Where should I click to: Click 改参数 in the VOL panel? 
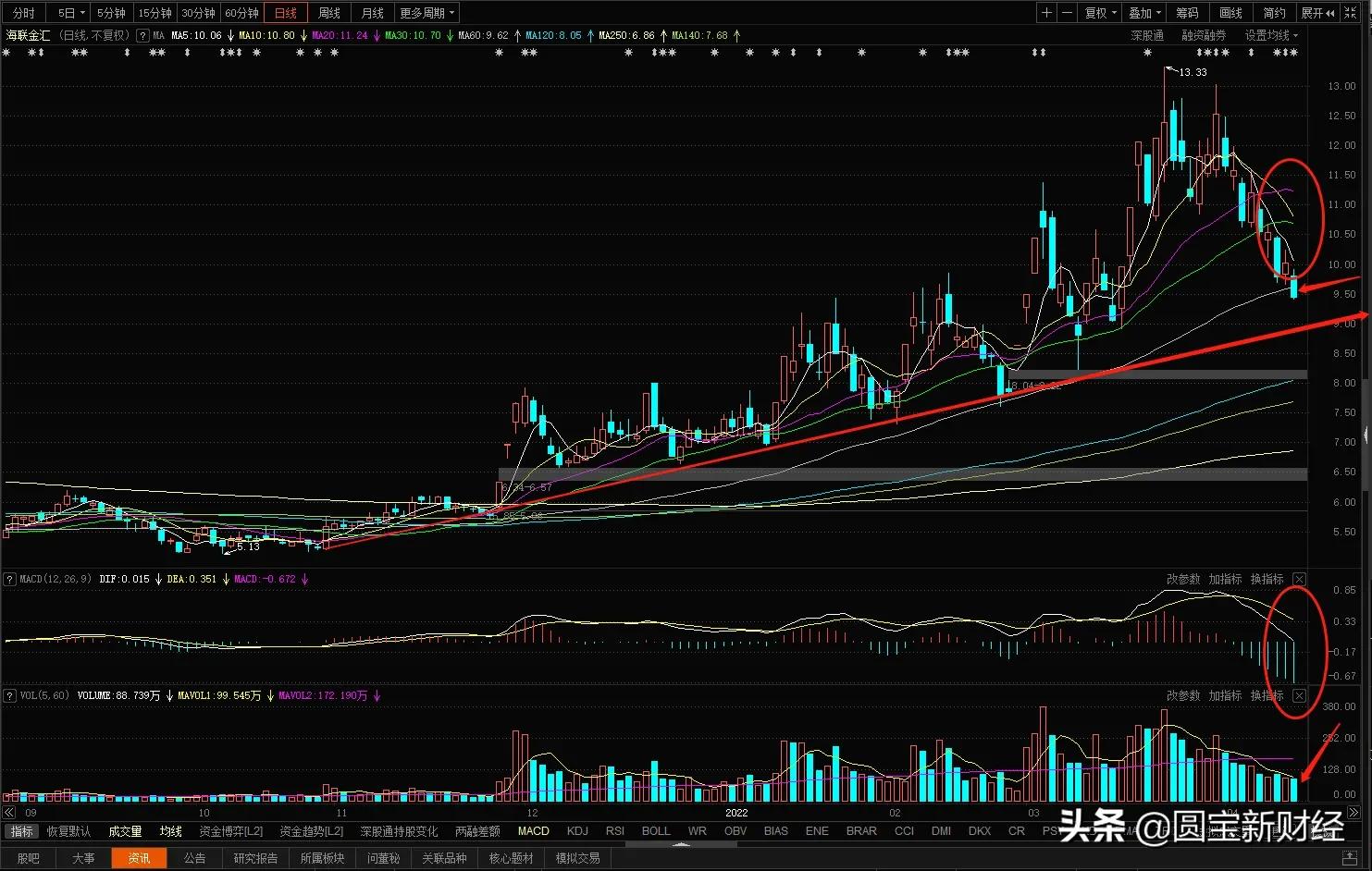[1183, 695]
